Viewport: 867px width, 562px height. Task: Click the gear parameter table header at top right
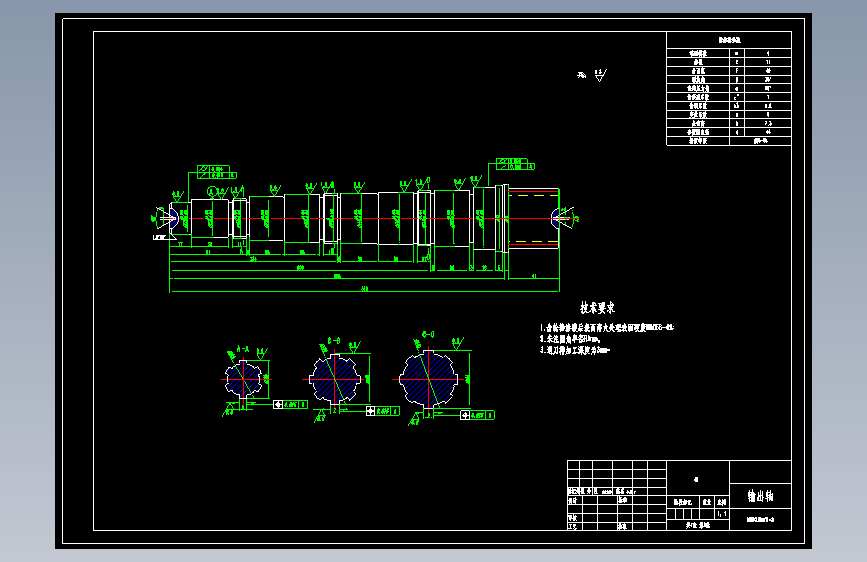coord(729,40)
